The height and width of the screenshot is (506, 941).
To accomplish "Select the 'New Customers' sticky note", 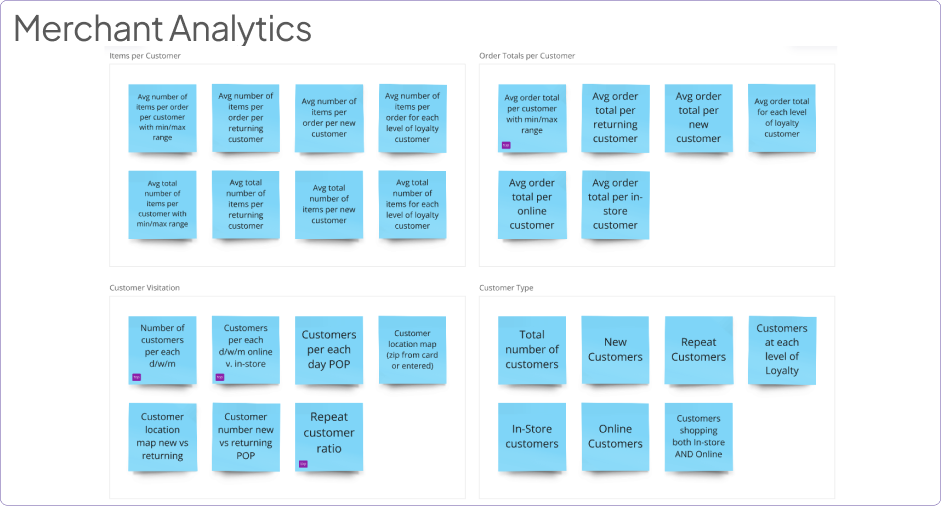I will click(x=615, y=350).
